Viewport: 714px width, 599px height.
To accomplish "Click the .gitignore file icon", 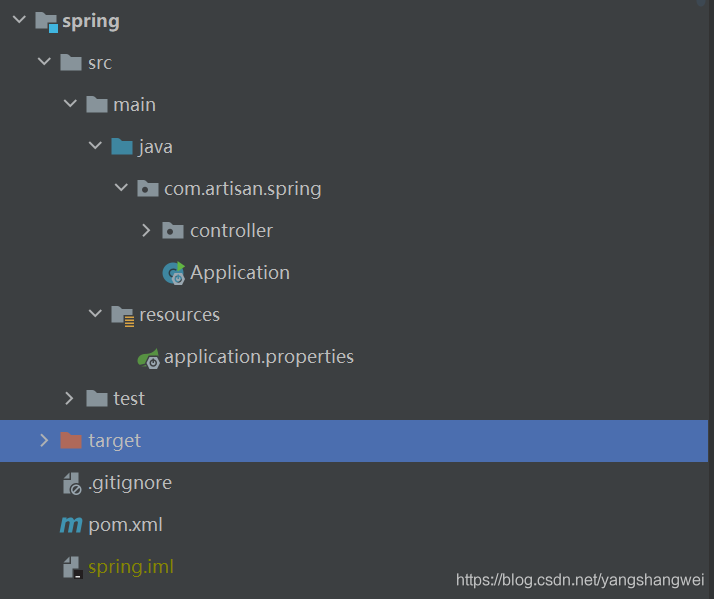I will [x=71, y=483].
